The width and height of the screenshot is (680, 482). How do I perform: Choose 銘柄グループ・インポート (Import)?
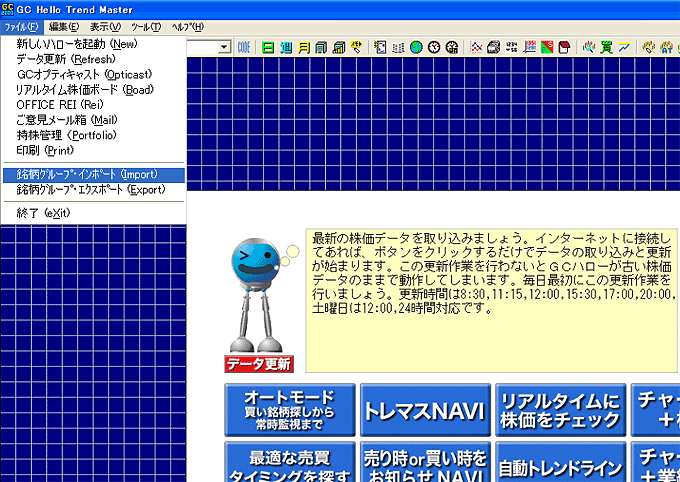(x=93, y=174)
